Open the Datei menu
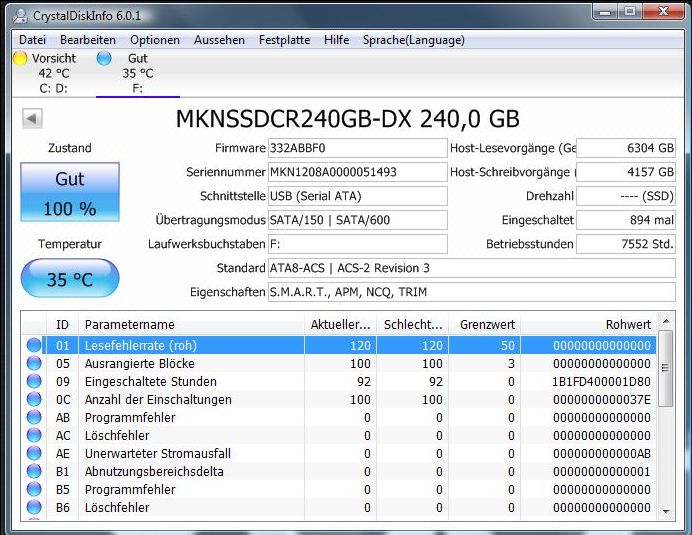 tap(32, 40)
